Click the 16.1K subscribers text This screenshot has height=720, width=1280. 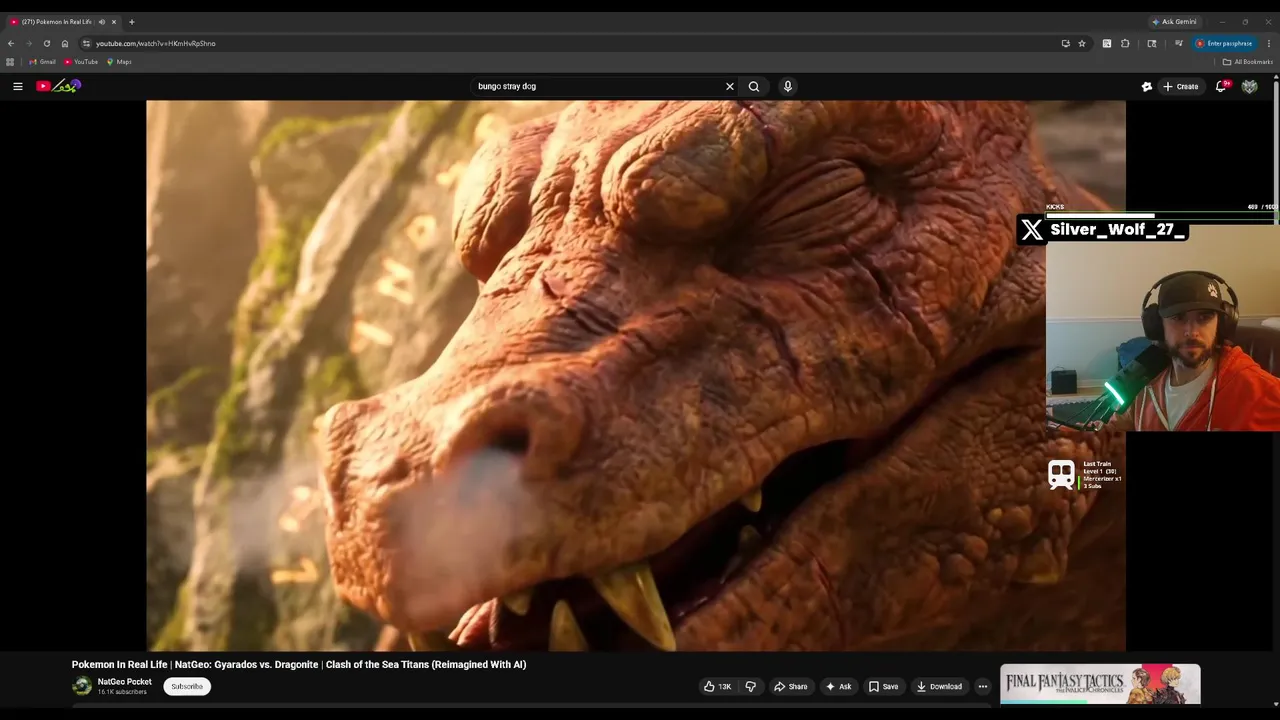[123, 692]
